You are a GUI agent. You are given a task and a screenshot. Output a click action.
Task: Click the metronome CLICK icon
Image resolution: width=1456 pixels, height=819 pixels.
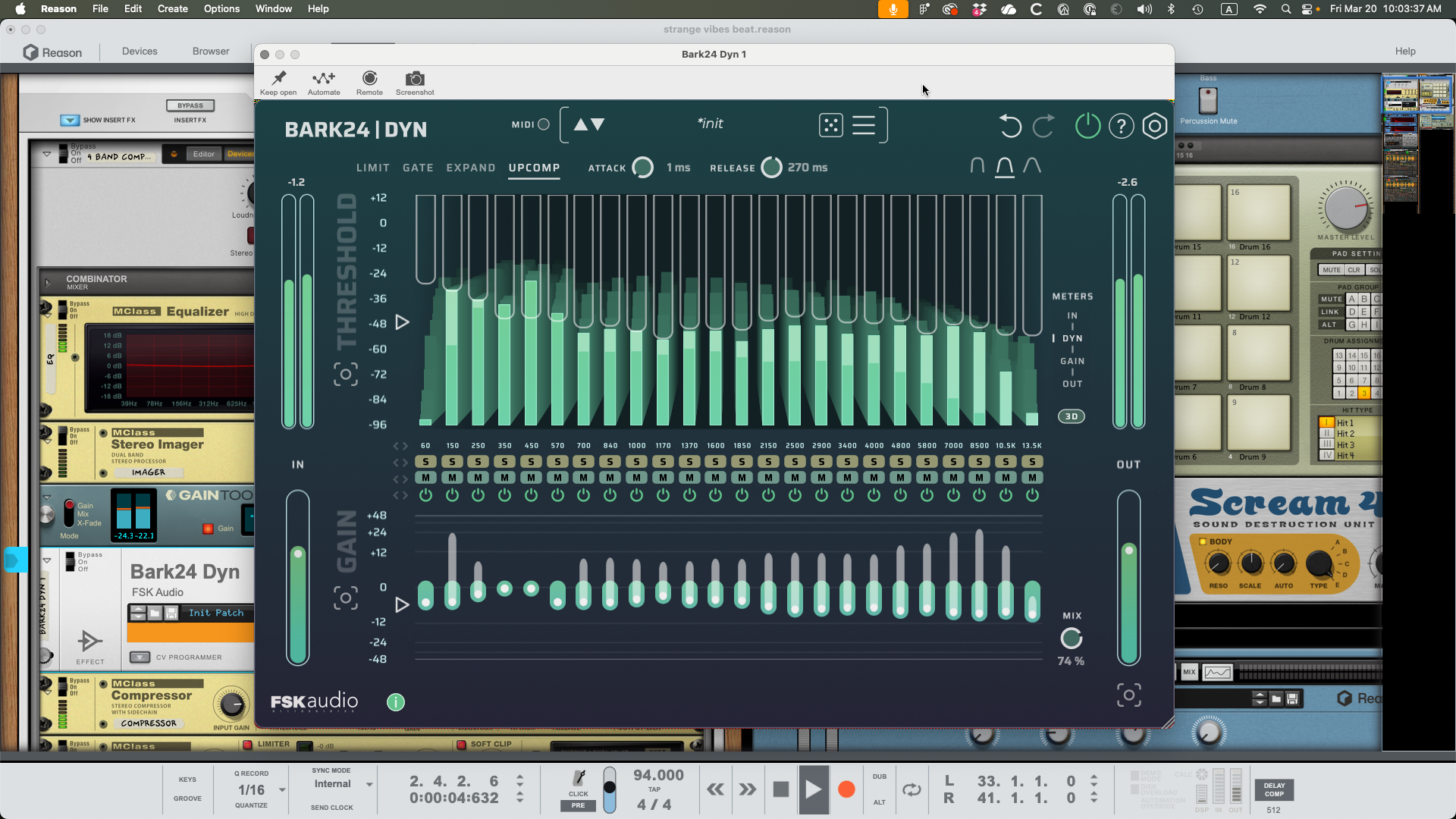click(579, 778)
